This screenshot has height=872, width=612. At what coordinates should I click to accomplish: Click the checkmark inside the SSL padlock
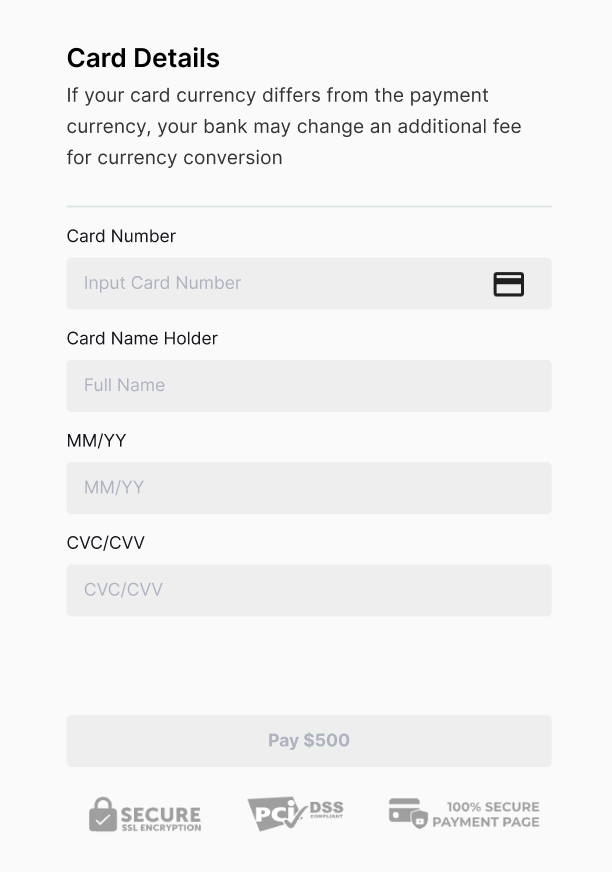pos(102,820)
